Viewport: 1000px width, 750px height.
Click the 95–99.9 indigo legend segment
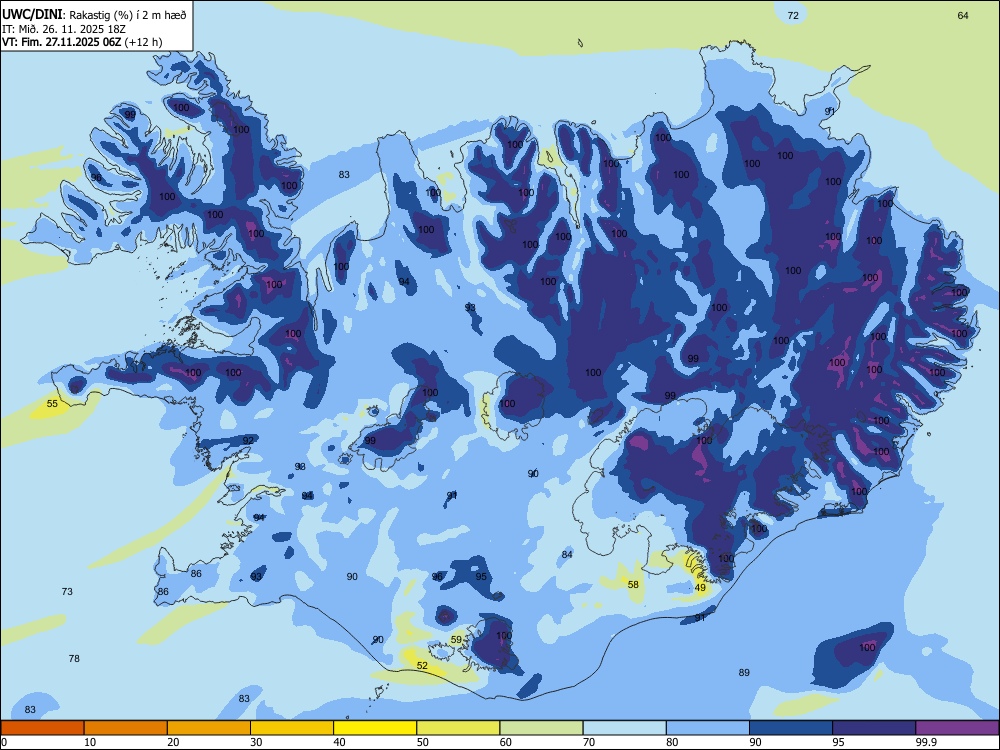pos(874,728)
